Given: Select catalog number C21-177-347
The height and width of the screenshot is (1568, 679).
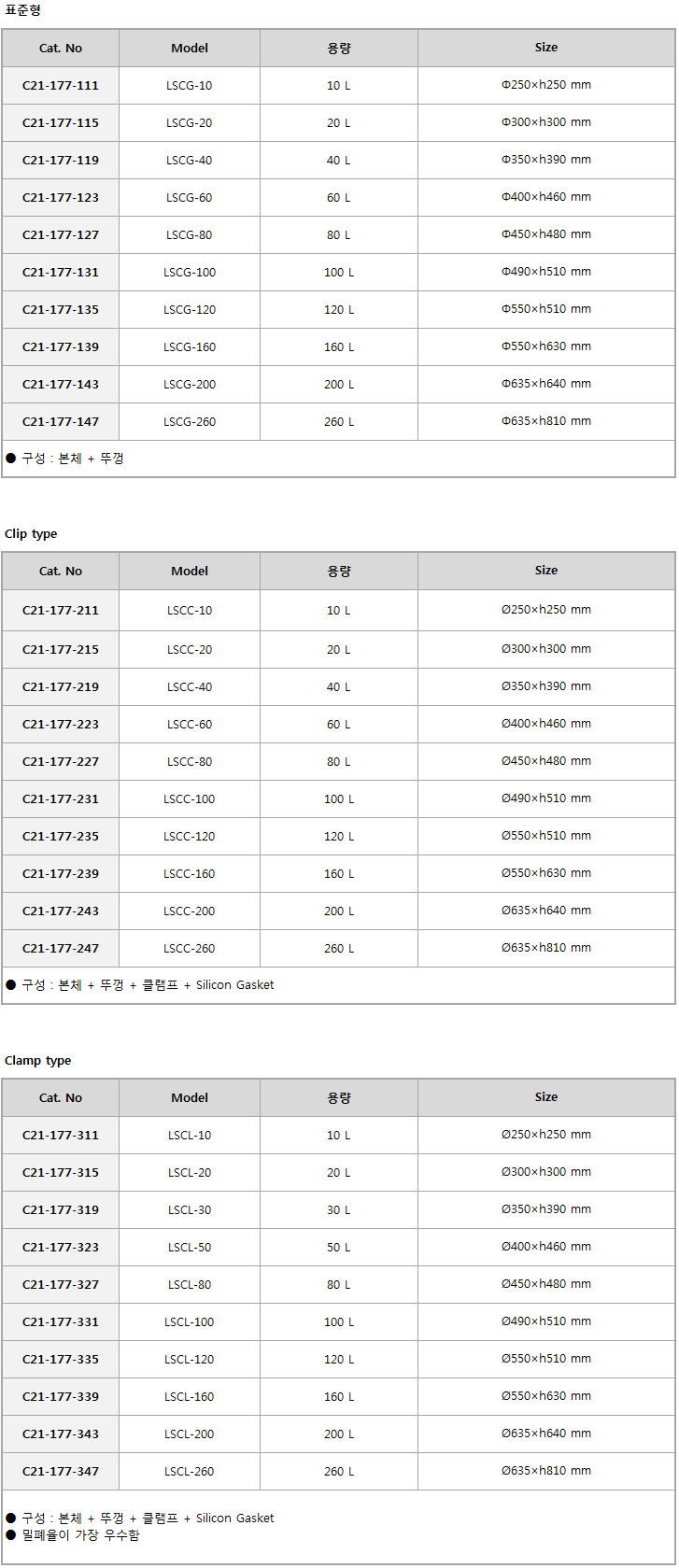Looking at the screenshot, I should pyautogui.click(x=61, y=1472).
